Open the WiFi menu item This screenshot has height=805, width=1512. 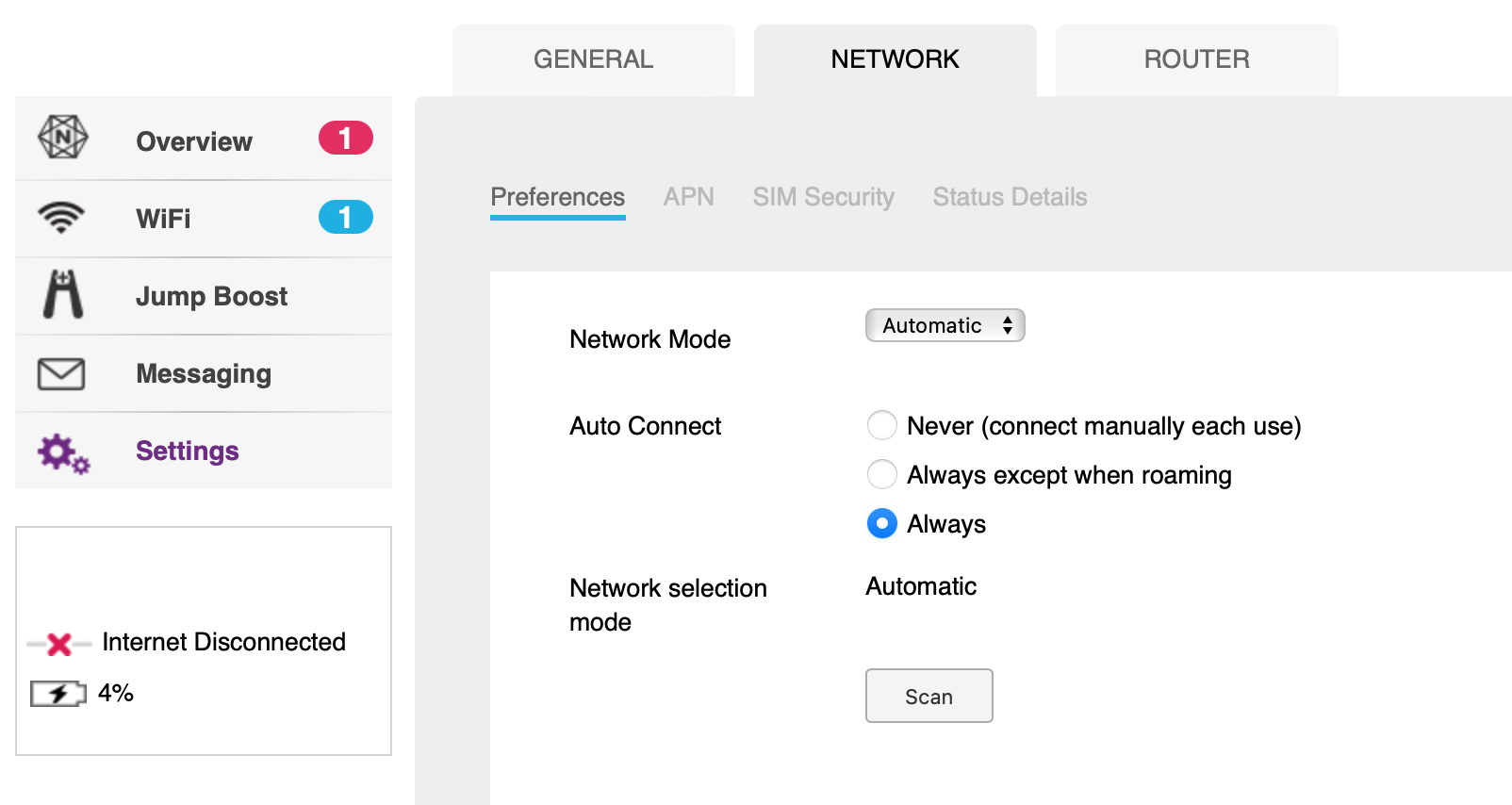point(204,219)
